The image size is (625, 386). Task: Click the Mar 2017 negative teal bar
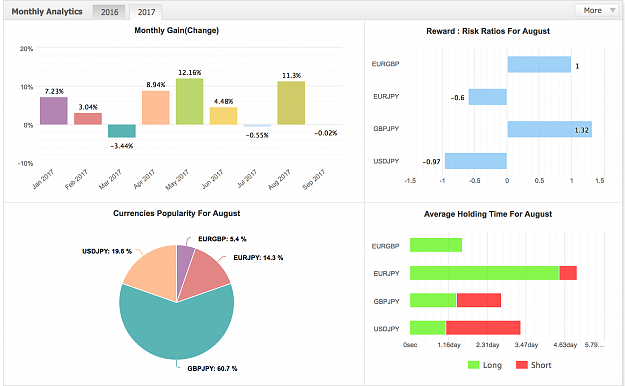click(122, 131)
